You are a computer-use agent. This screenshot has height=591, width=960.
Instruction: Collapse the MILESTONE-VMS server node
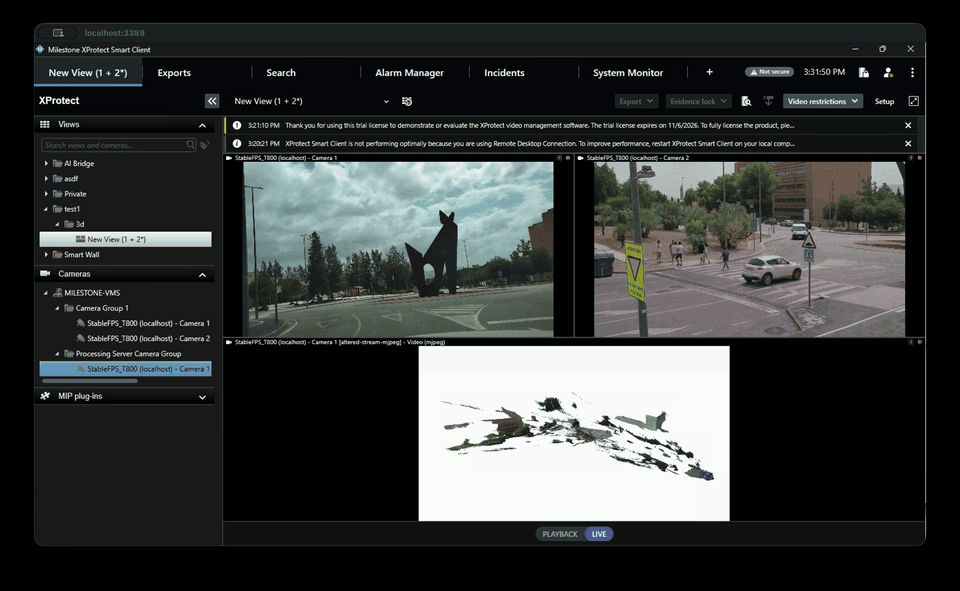(46, 293)
